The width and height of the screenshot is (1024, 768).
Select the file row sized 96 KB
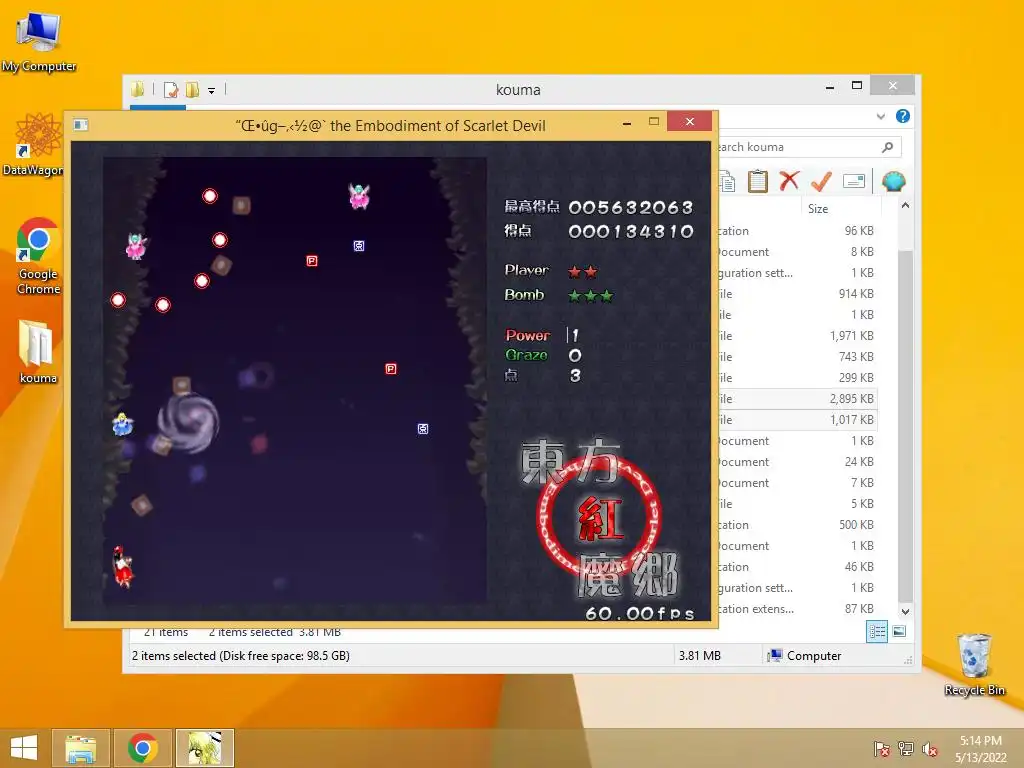click(797, 231)
